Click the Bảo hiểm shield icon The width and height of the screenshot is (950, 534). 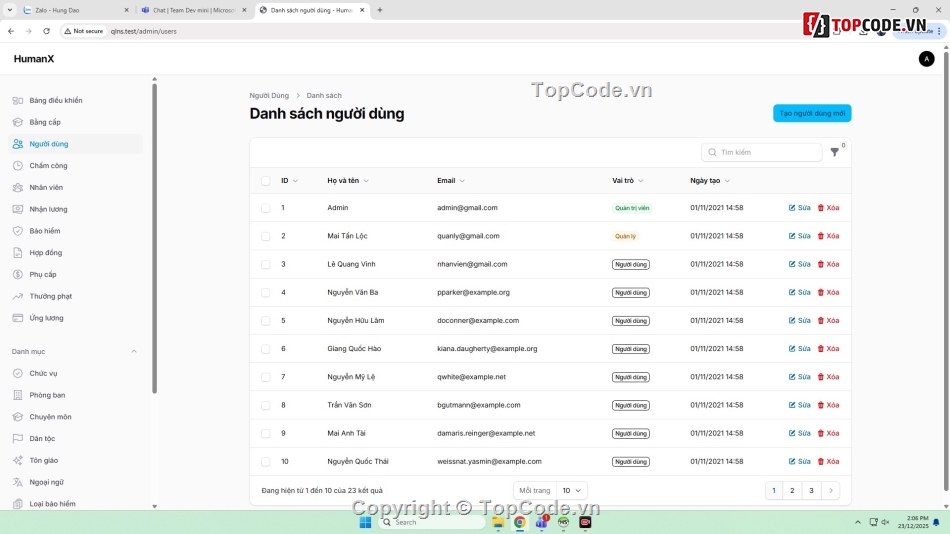pos(18,231)
